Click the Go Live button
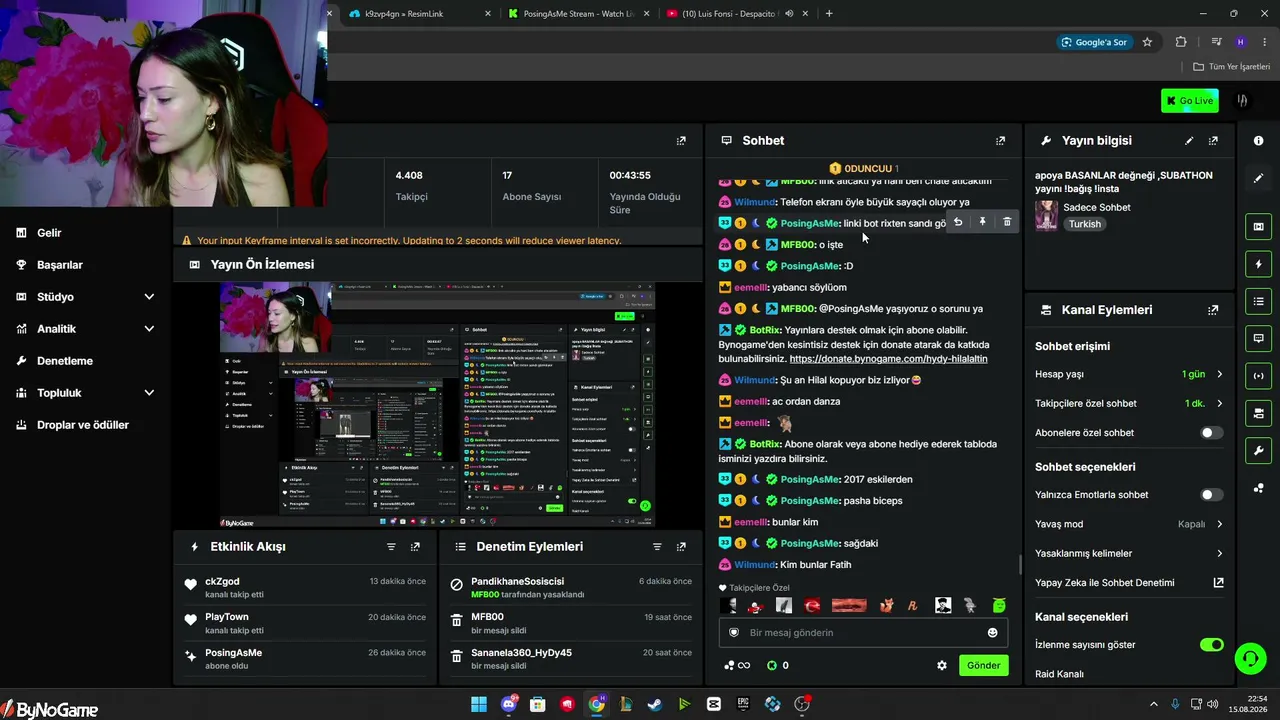Image resolution: width=1280 pixels, height=720 pixels. [1189, 100]
